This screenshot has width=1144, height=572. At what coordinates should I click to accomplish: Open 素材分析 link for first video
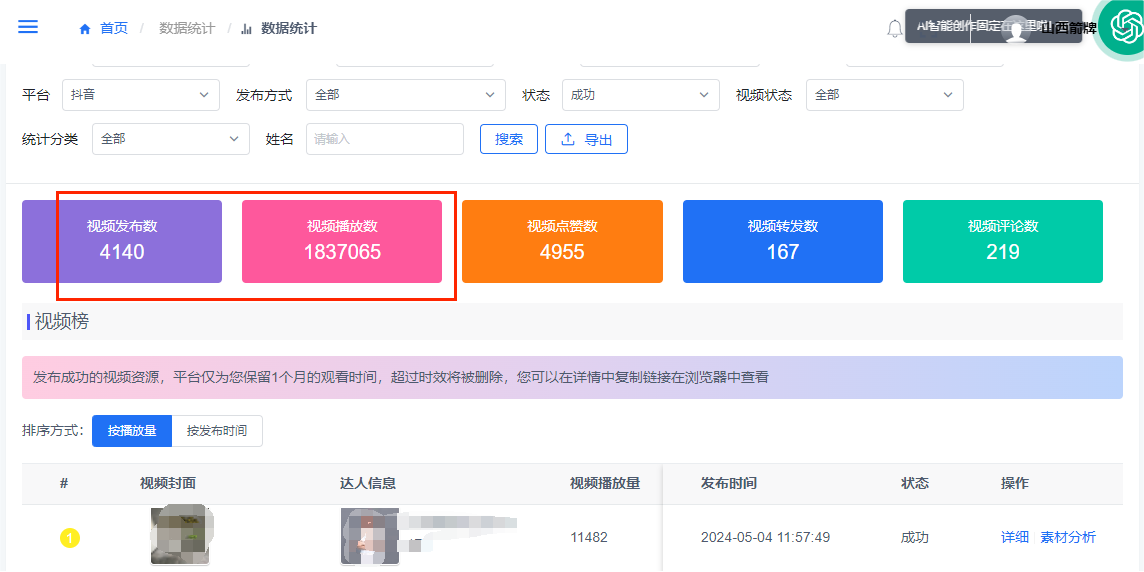tap(1067, 538)
